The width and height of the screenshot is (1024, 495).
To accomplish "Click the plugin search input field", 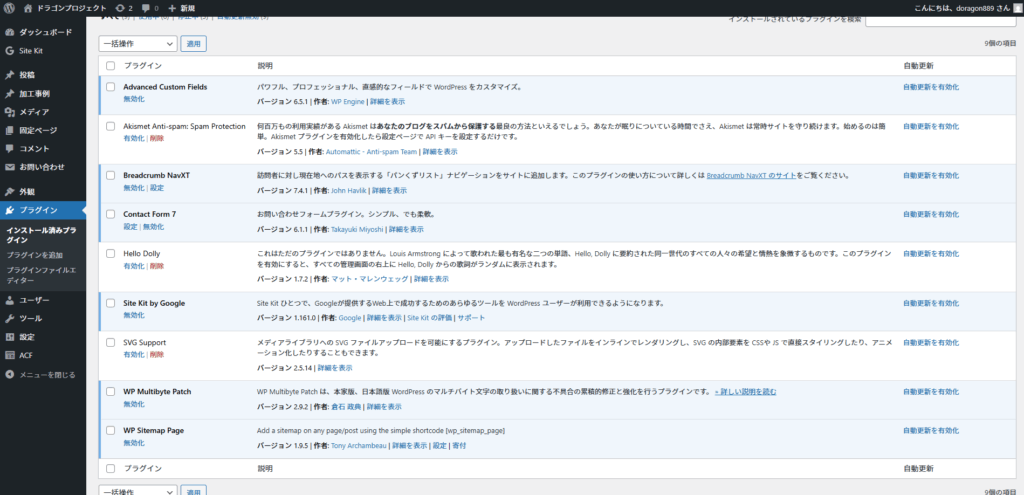I will pyautogui.click(x=942, y=20).
